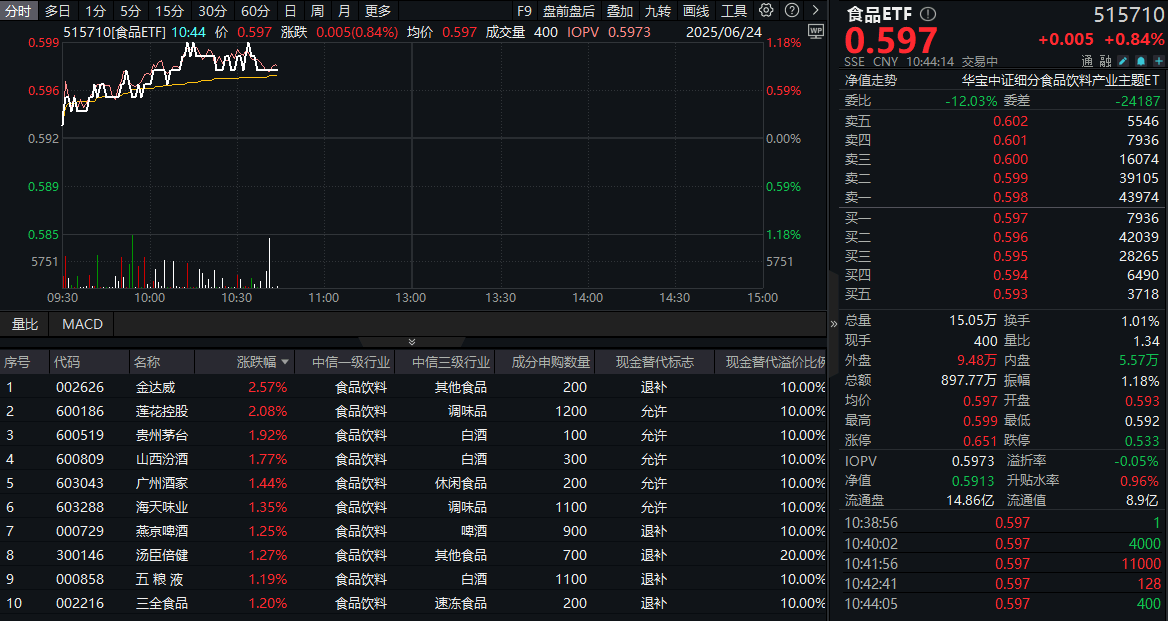Click the pencil edit icon near 通融
Image resolution: width=1168 pixels, height=621 pixels.
coord(1123,60)
